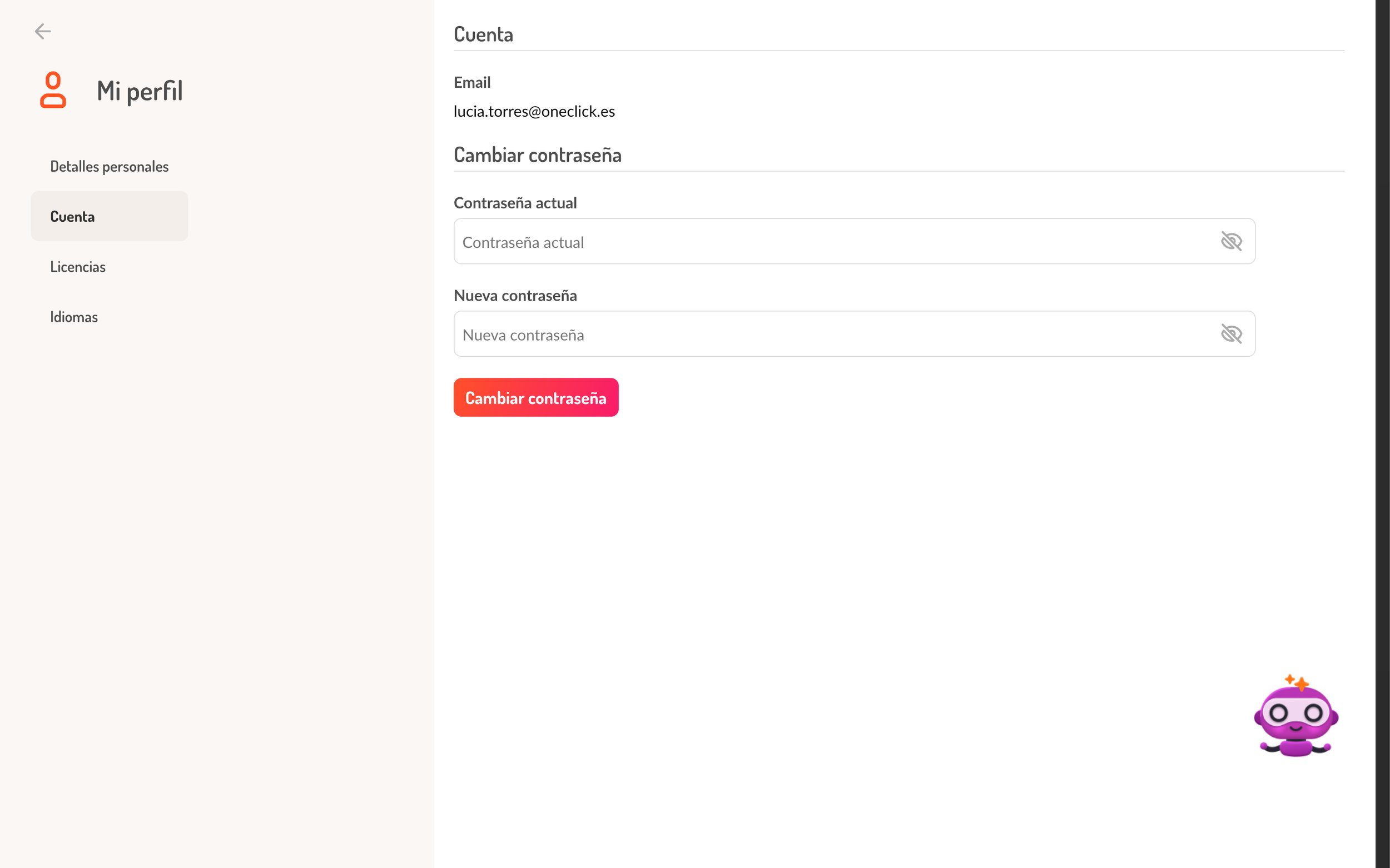The image size is (1390, 868).
Task: Click the Mi perfil title
Action: 140,91
